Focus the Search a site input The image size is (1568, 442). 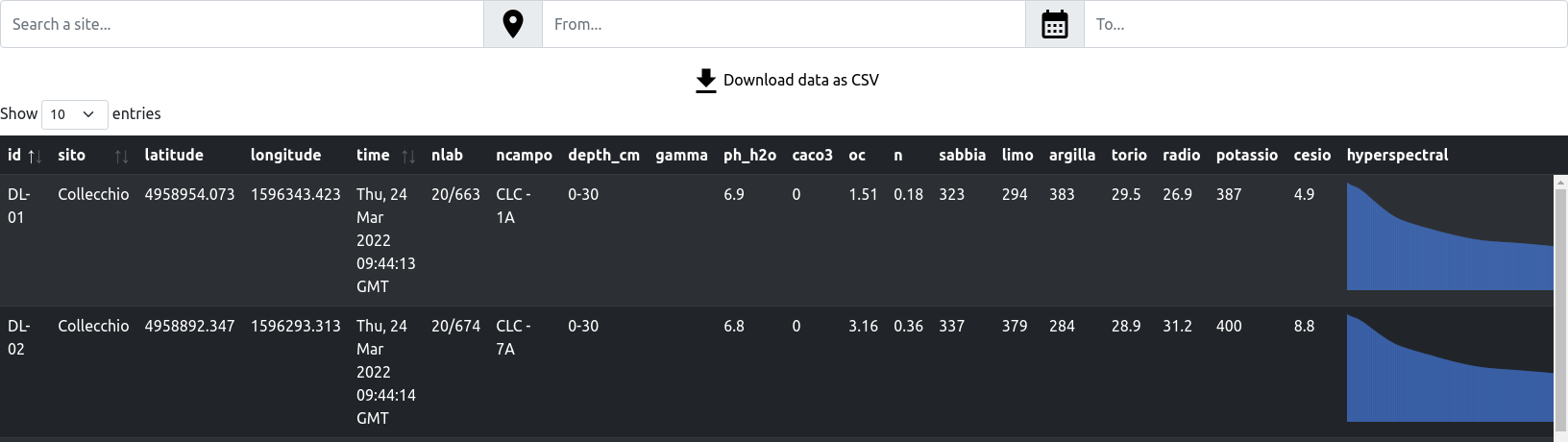(x=241, y=24)
